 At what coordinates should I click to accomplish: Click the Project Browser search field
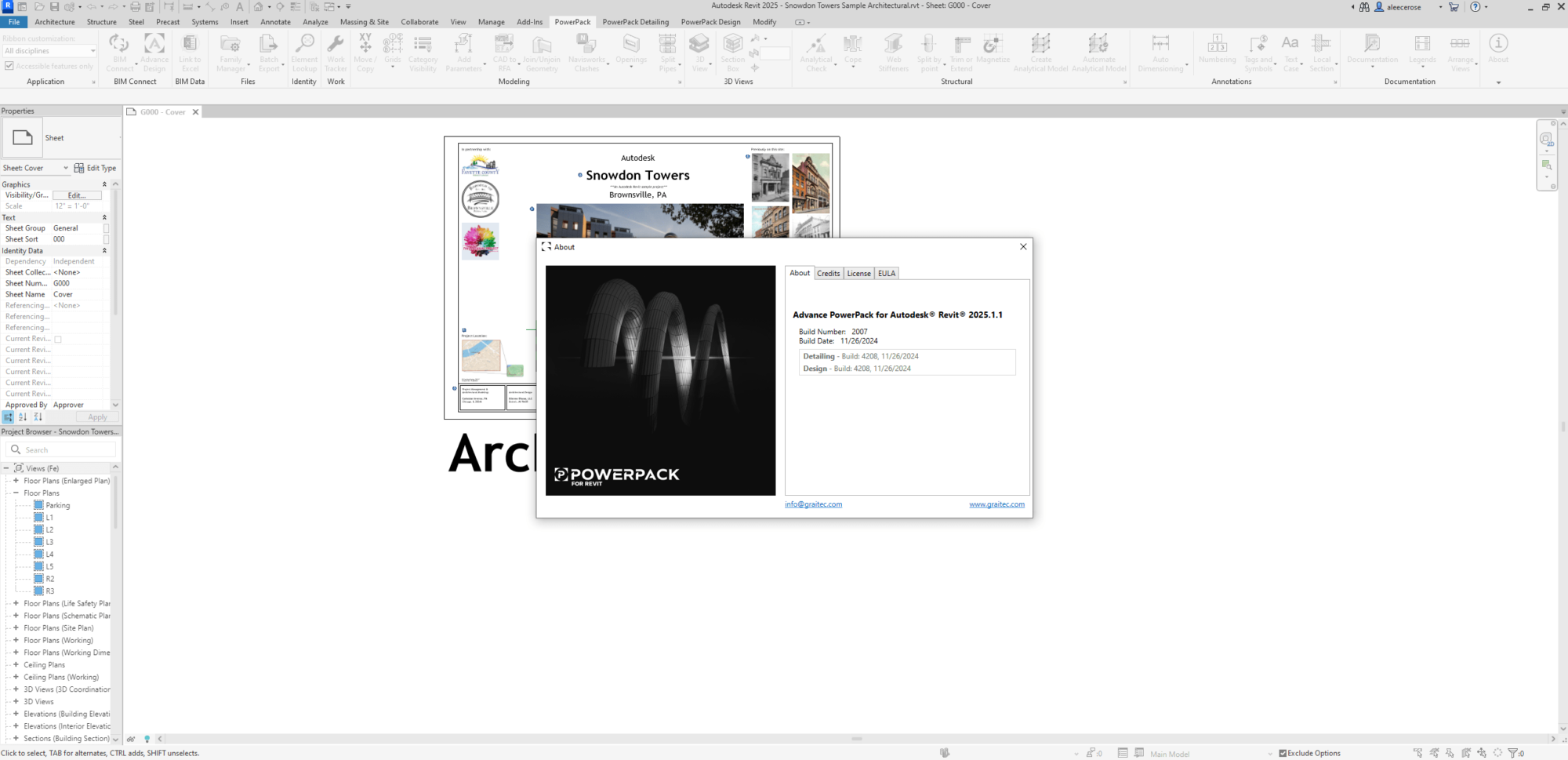point(61,449)
